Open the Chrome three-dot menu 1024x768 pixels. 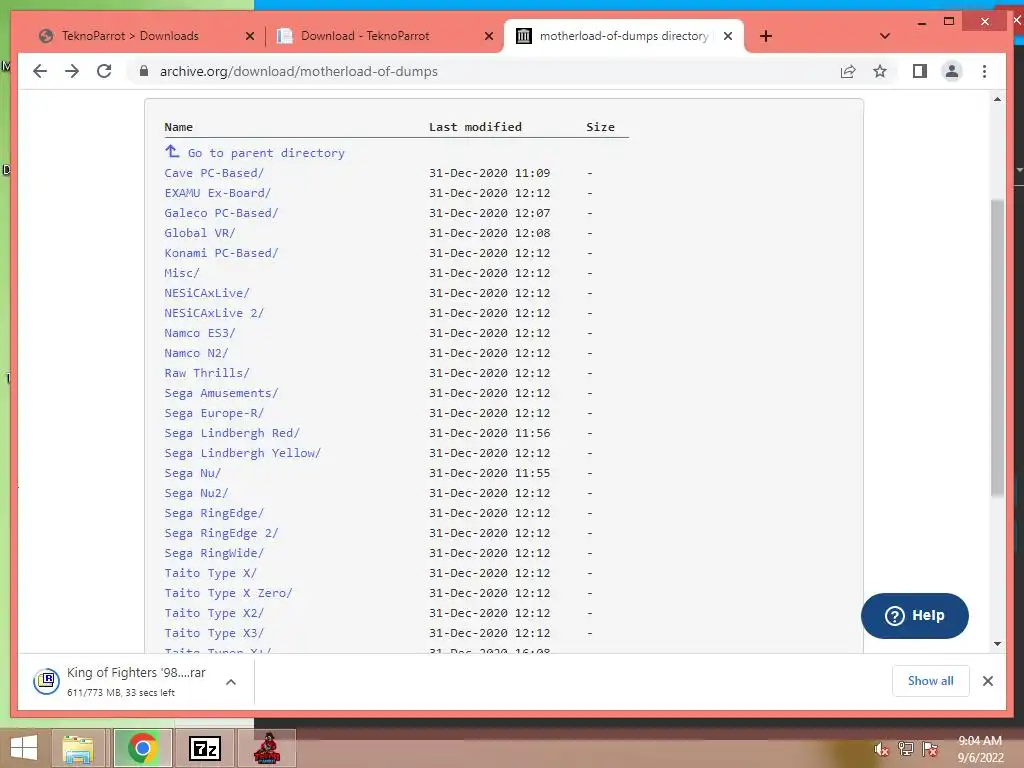point(984,71)
